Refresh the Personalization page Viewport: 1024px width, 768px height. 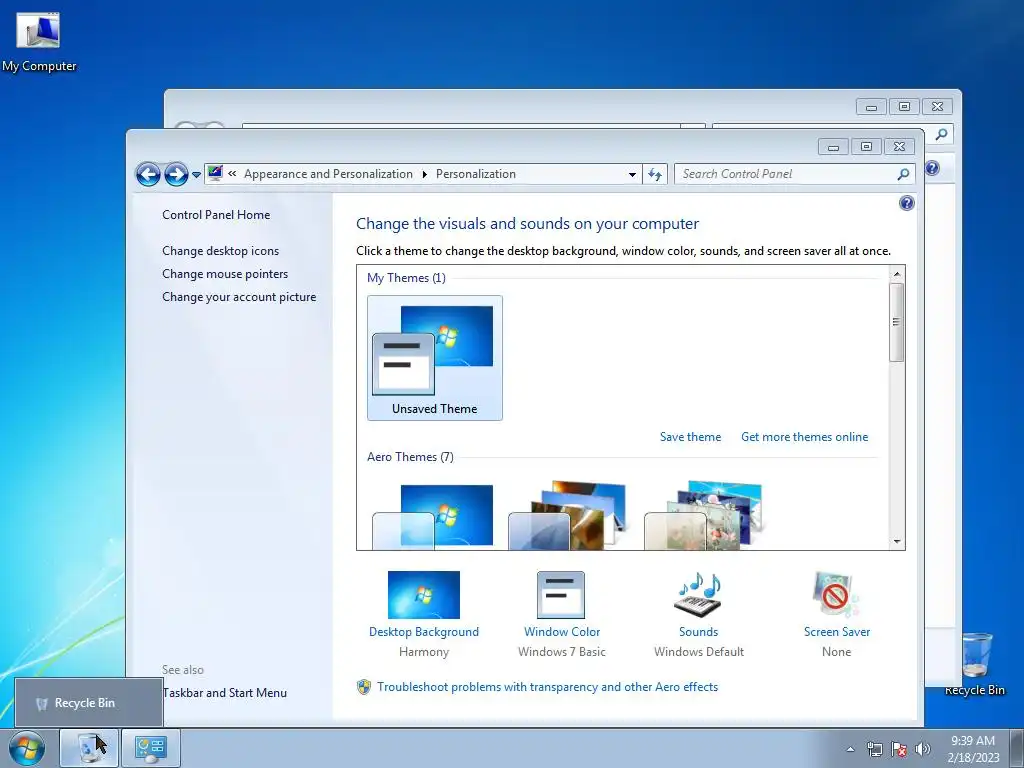click(x=655, y=174)
